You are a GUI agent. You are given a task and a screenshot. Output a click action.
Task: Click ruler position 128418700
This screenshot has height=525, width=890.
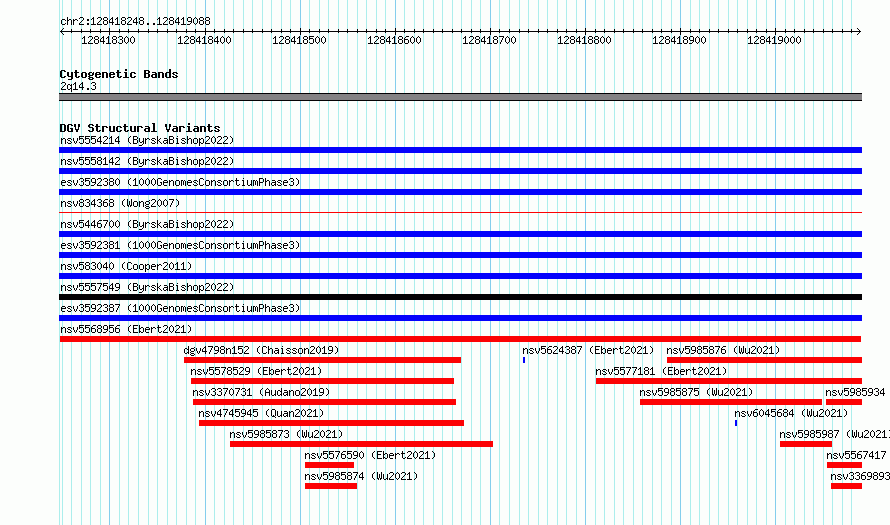coord(489,40)
